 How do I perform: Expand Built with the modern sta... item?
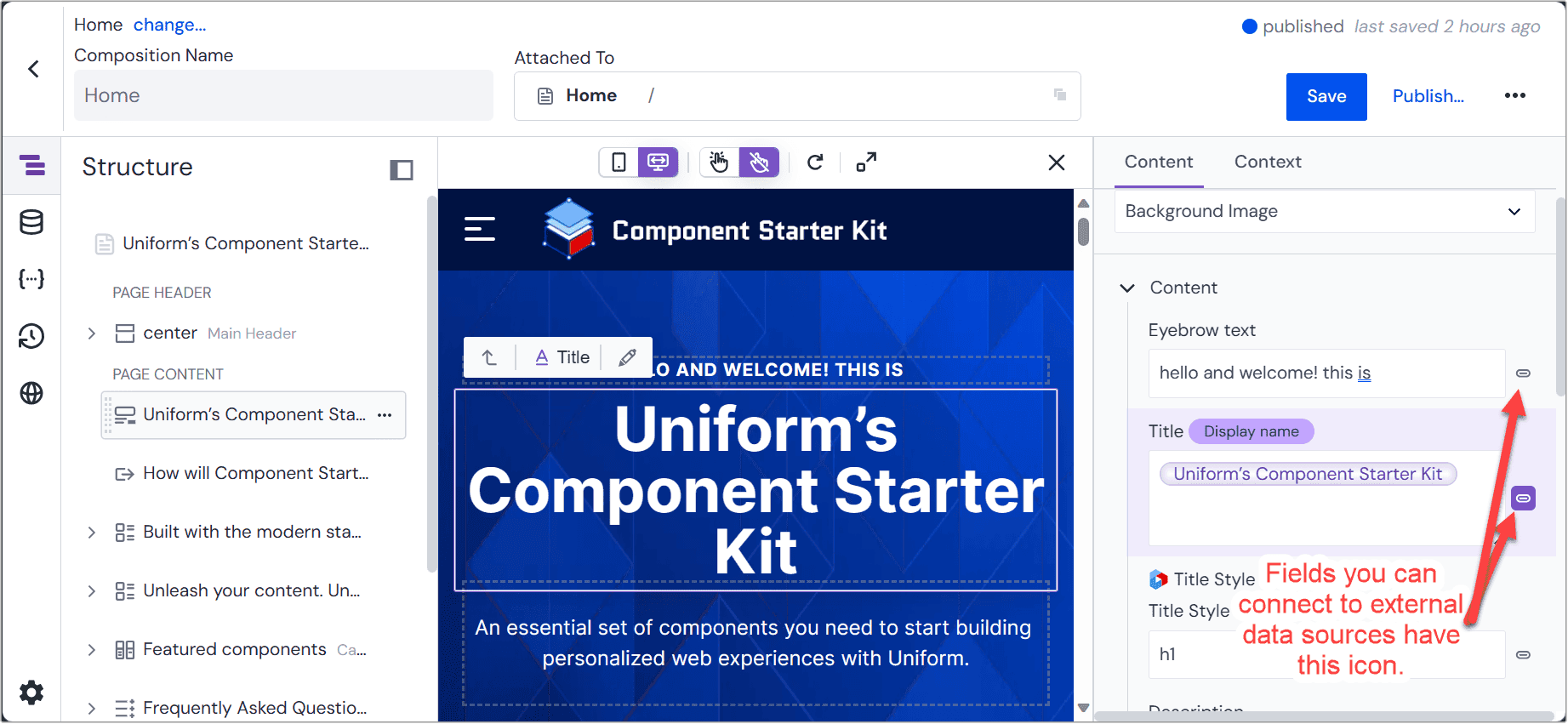(92, 533)
